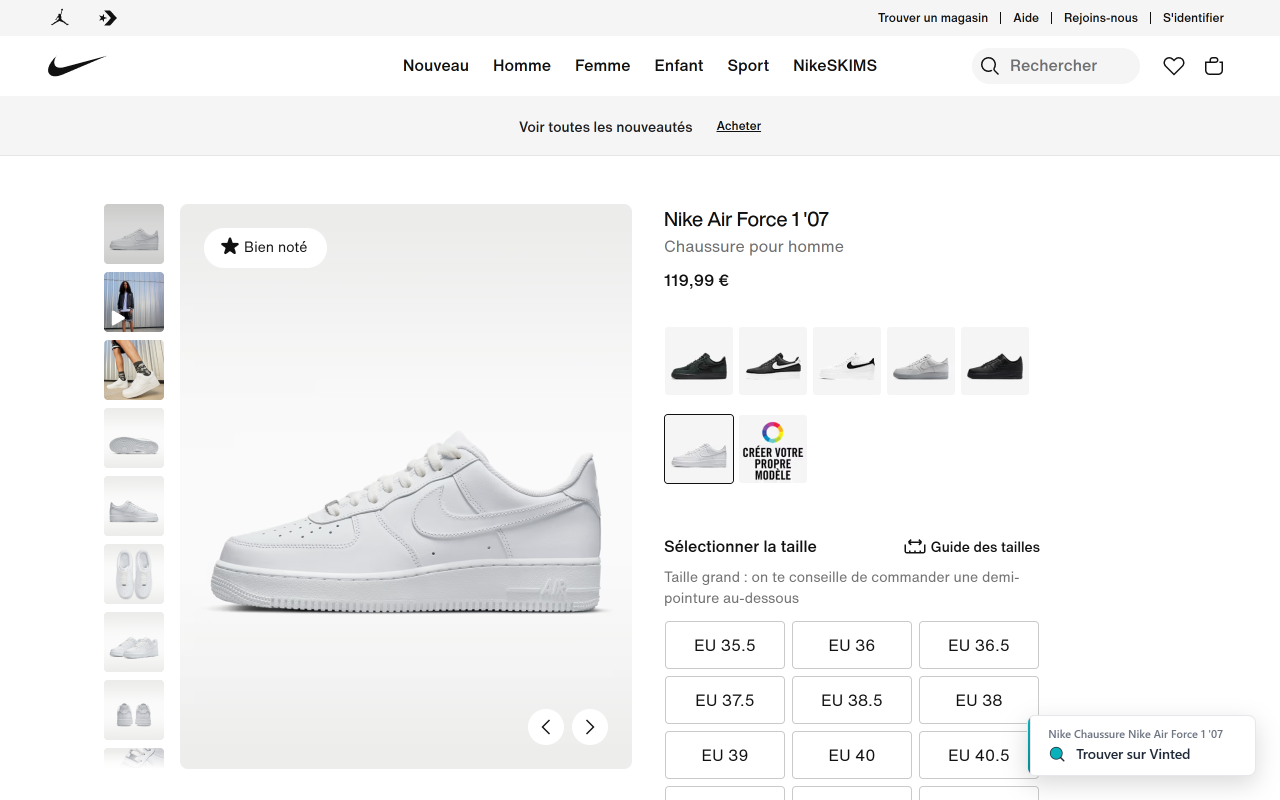Click the search magnifier icon
Image resolution: width=1280 pixels, height=800 pixels.
pyautogui.click(x=990, y=66)
